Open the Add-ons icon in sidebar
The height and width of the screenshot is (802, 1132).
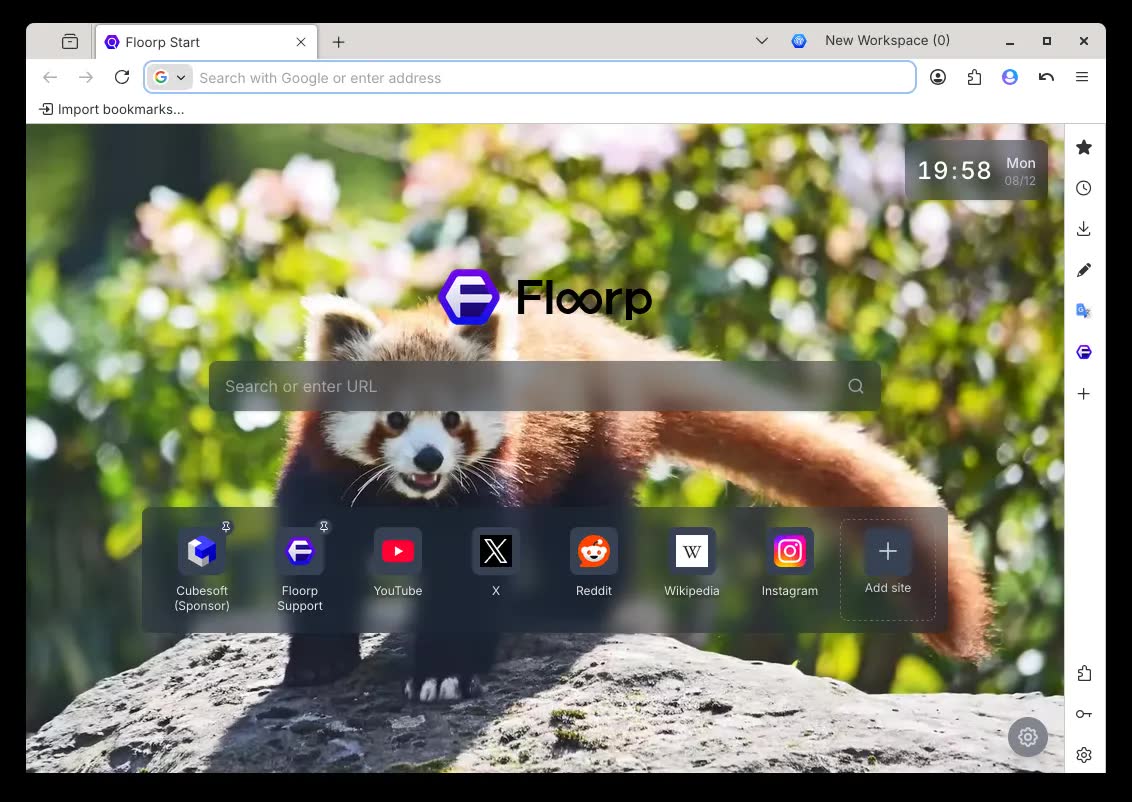click(x=1084, y=674)
